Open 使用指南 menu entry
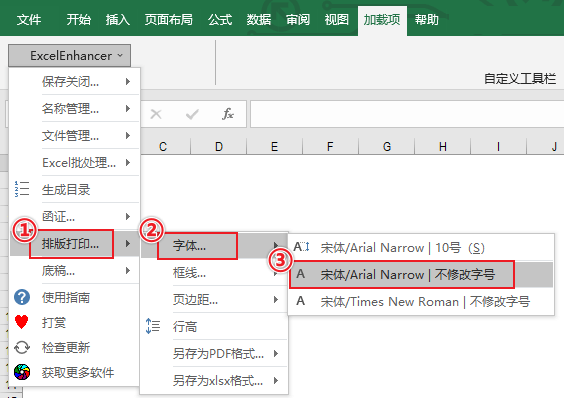 click(74, 297)
